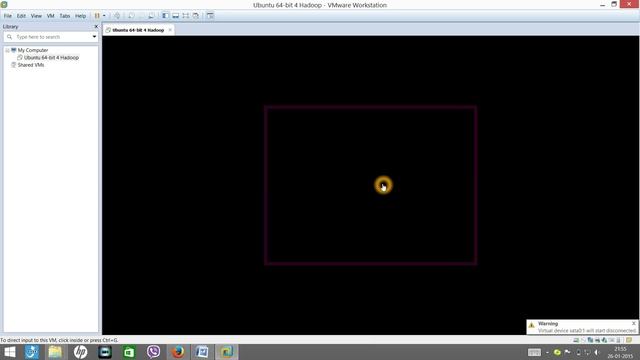Open the Windows Store taskbar icon
The height and width of the screenshot is (360, 640).
[129, 352]
